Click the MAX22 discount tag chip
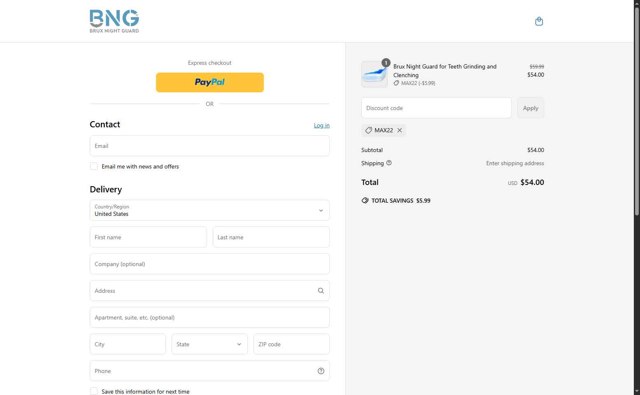640x395 pixels. (x=383, y=130)
